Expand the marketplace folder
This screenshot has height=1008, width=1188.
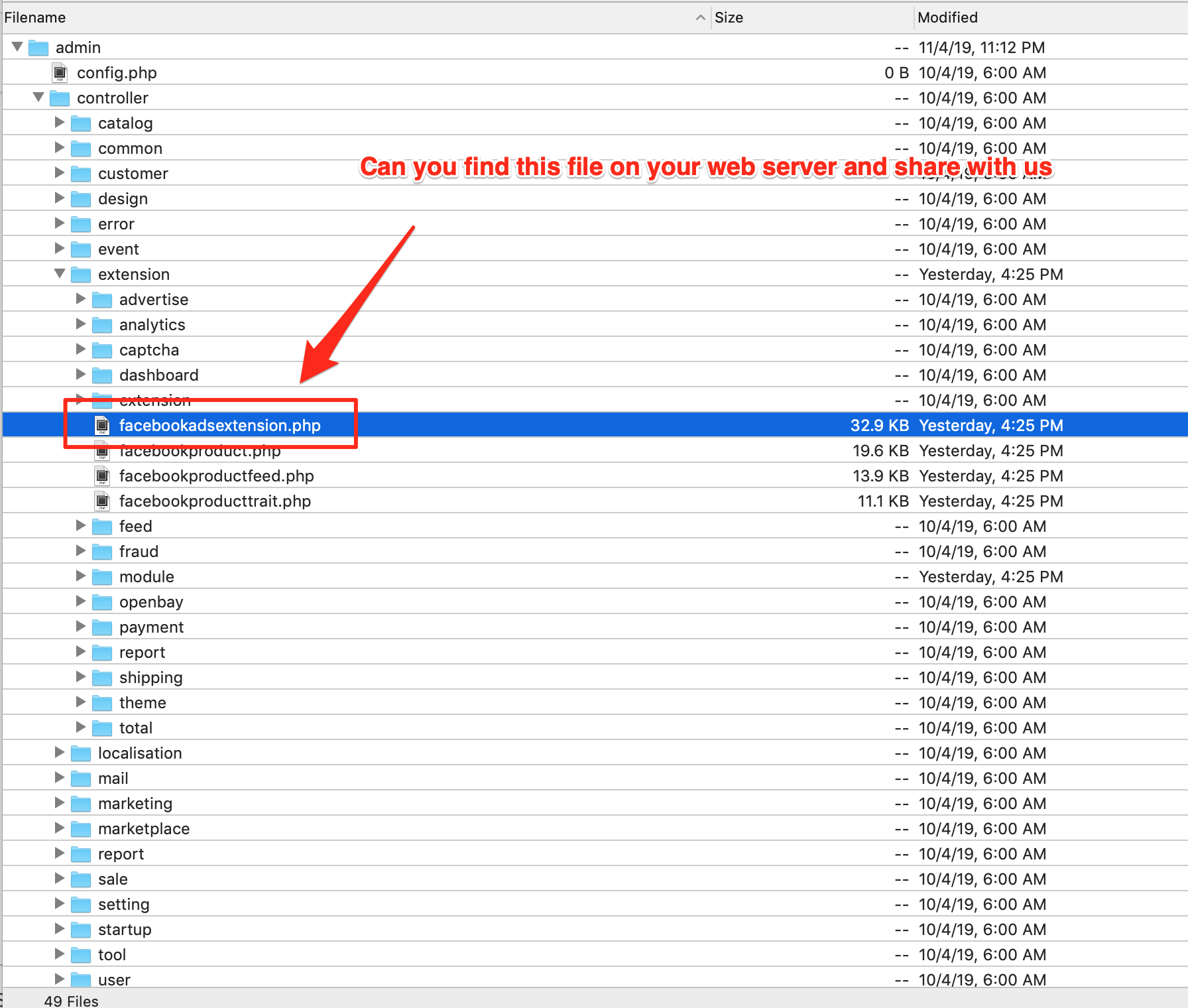pos(59,828)
